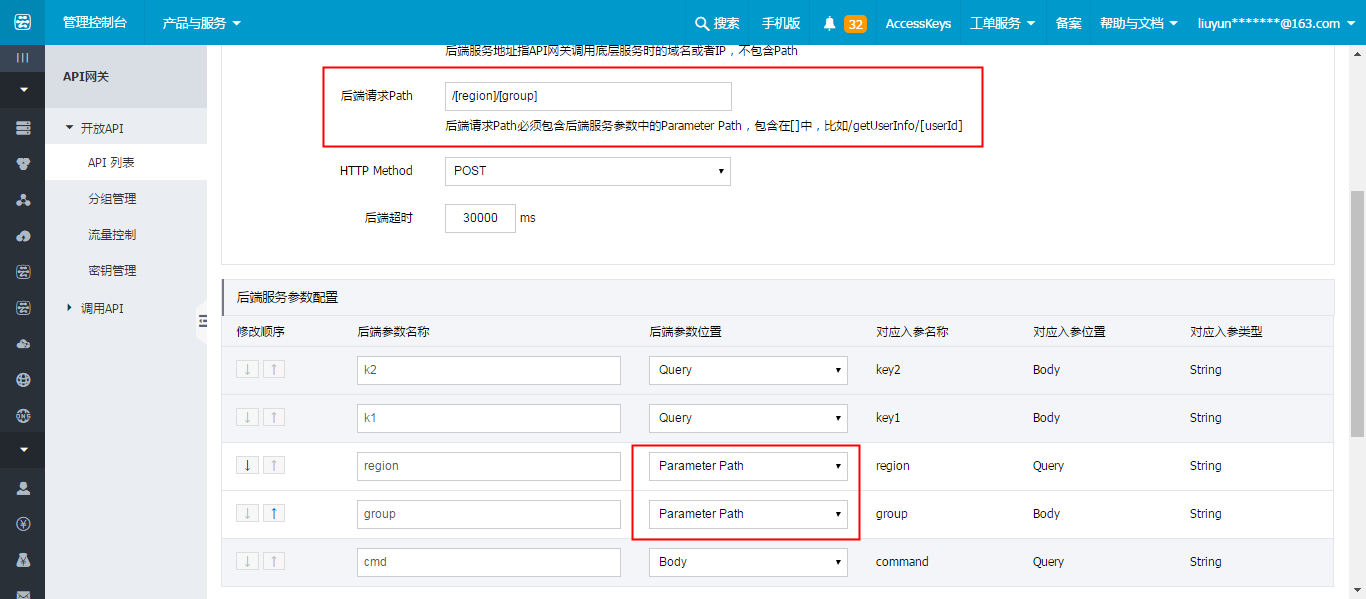Open Parameter Path dropdown in region row
The width and height of the screenshot is (1366, 599).
tap(748, 466)
